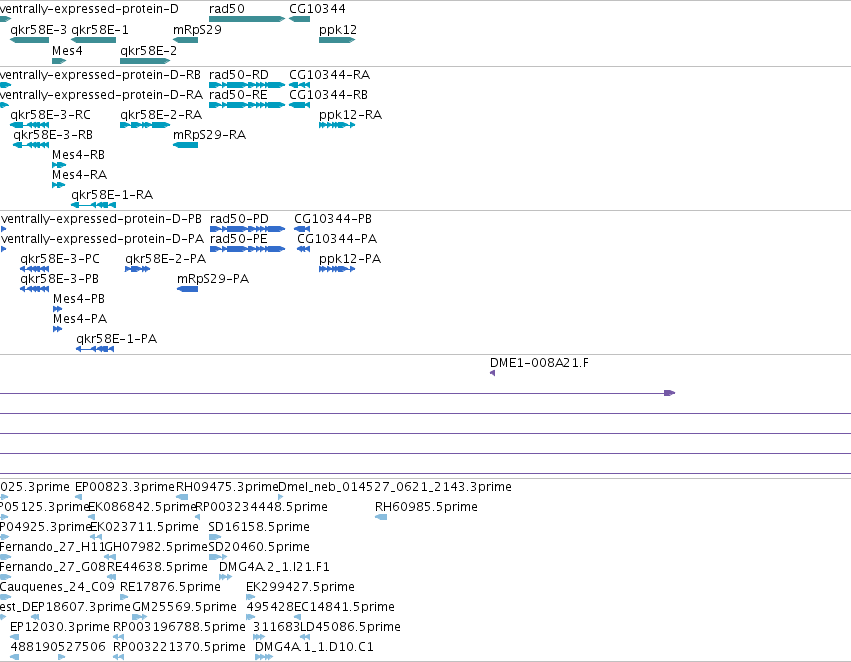Click qkr58E-3-RB transcript
This screenshot has height=662, width=851.
coord(31,145)
